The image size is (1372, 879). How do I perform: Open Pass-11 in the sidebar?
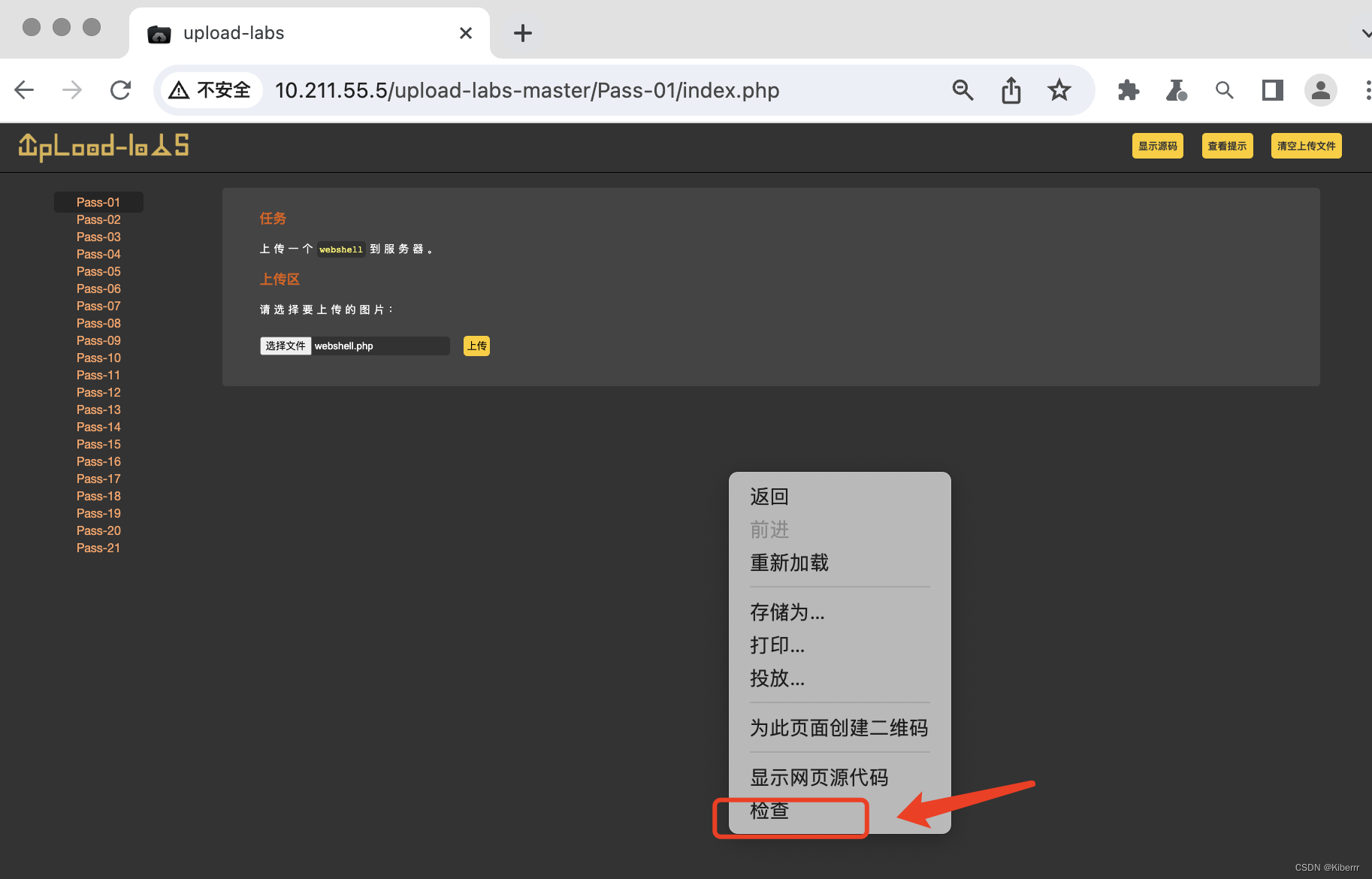[98, 375]
